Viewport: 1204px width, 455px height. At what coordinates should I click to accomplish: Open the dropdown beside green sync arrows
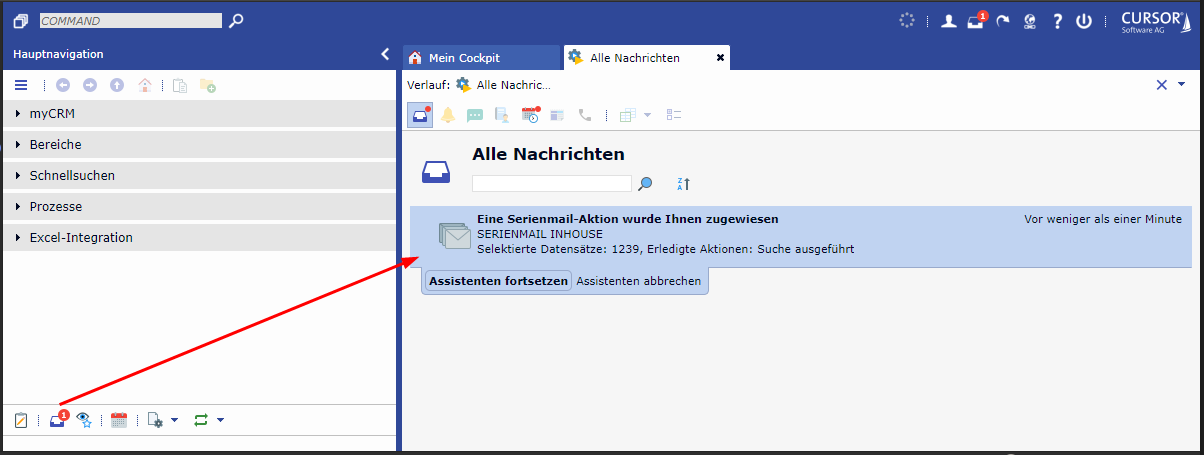click(x=220, y=421)
